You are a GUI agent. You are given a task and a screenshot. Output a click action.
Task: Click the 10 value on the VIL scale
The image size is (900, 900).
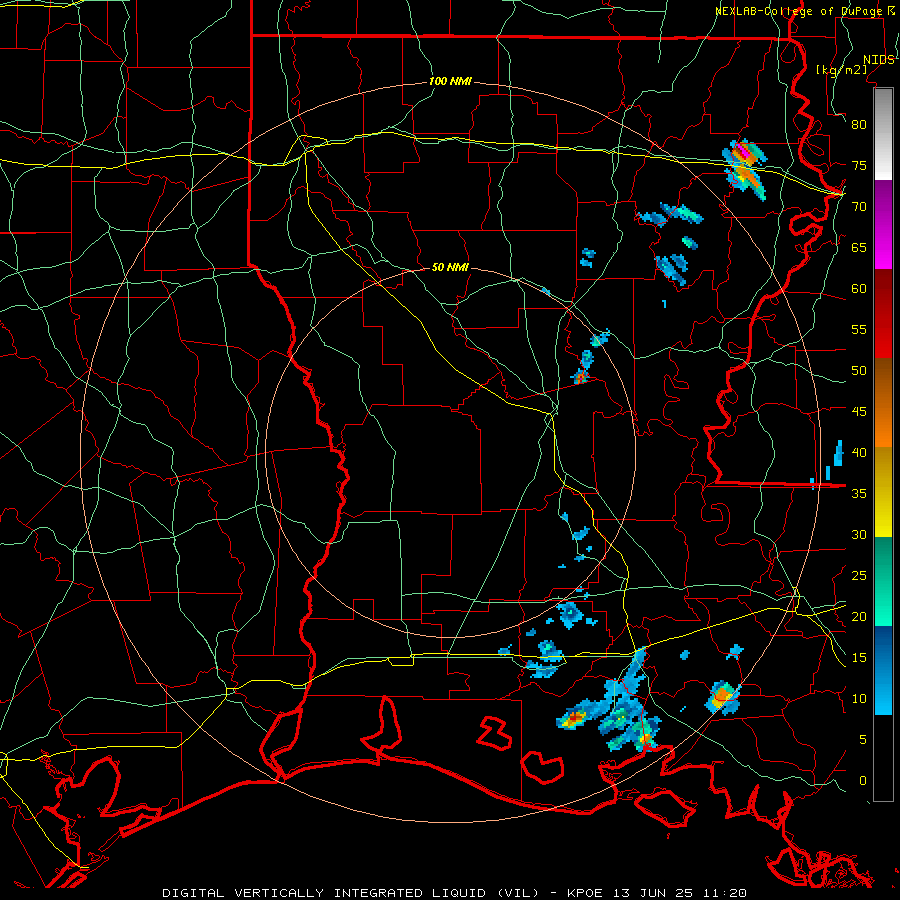coord(859,699)
